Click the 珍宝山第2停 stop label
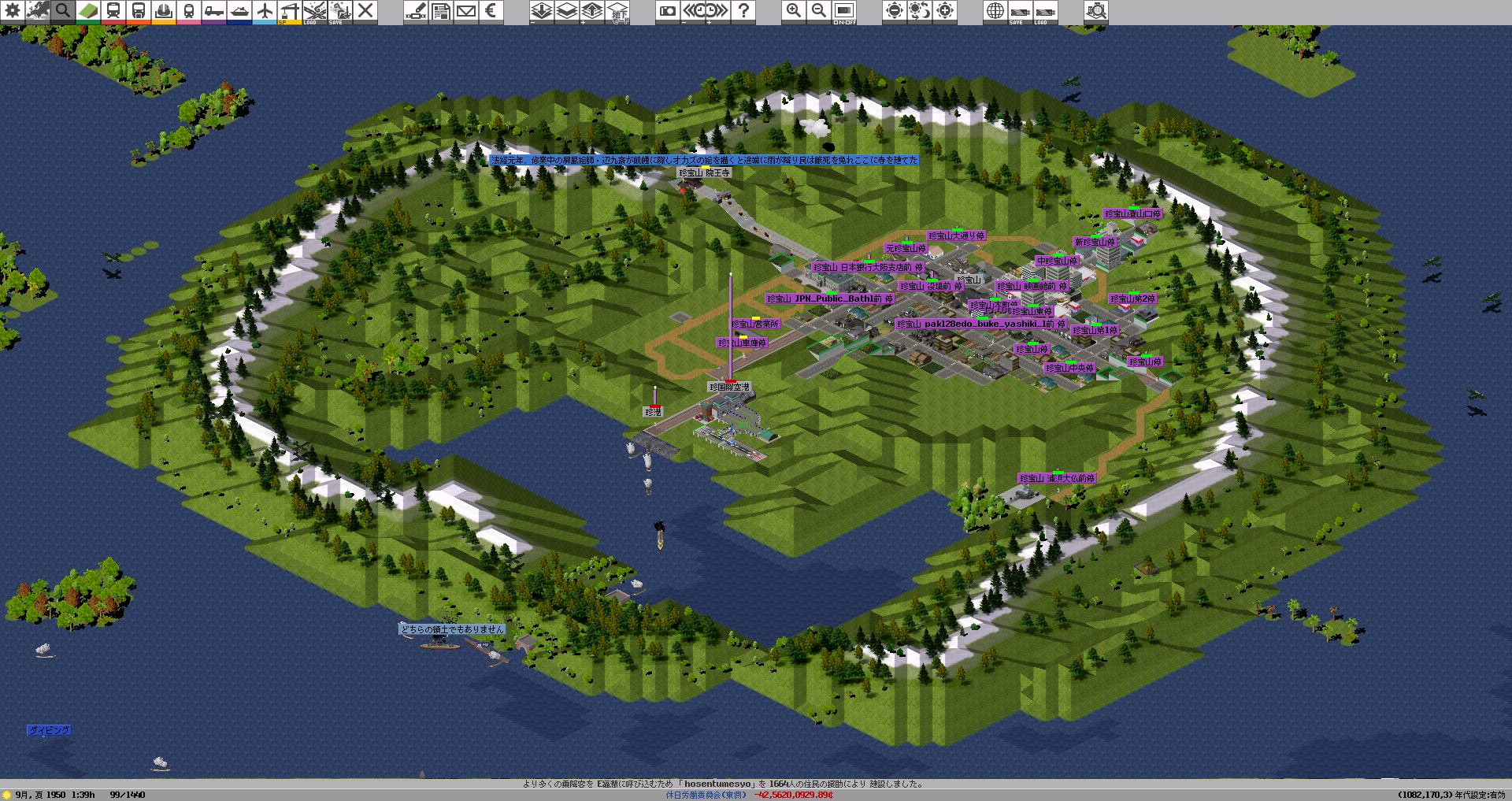 point(1133,299)
